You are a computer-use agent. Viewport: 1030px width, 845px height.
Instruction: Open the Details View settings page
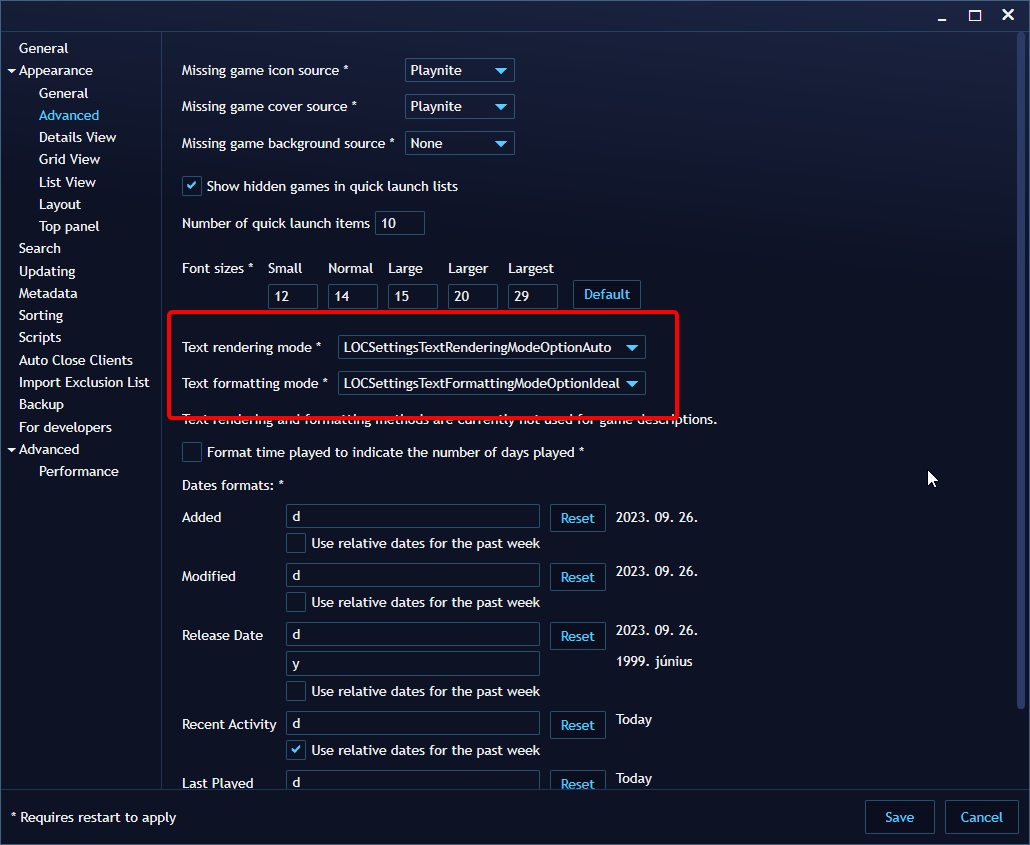77,136
